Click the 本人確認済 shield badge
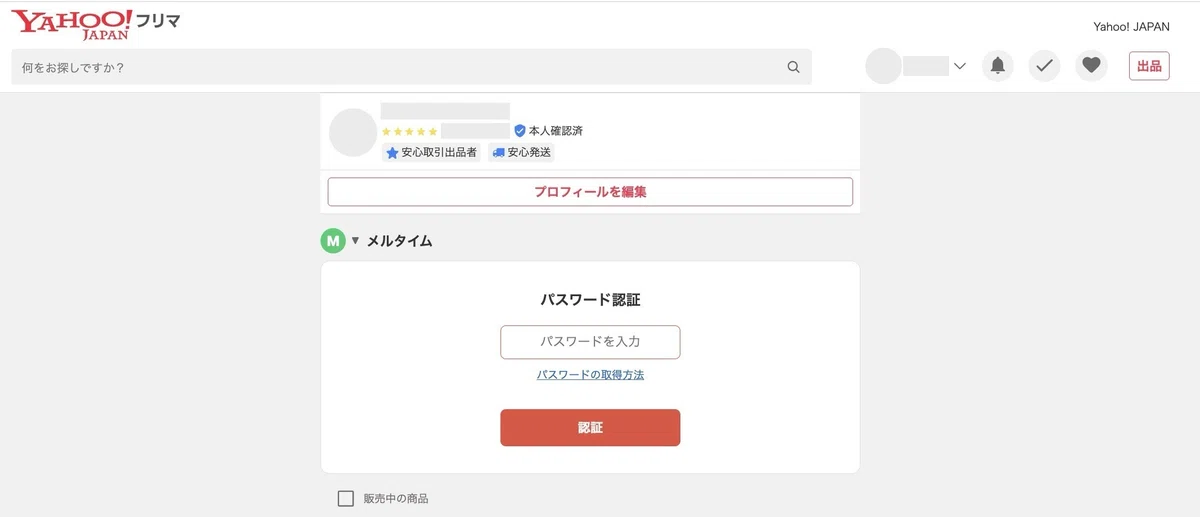Viewport: 1200px width, 517px height. (x=548, y=131)
